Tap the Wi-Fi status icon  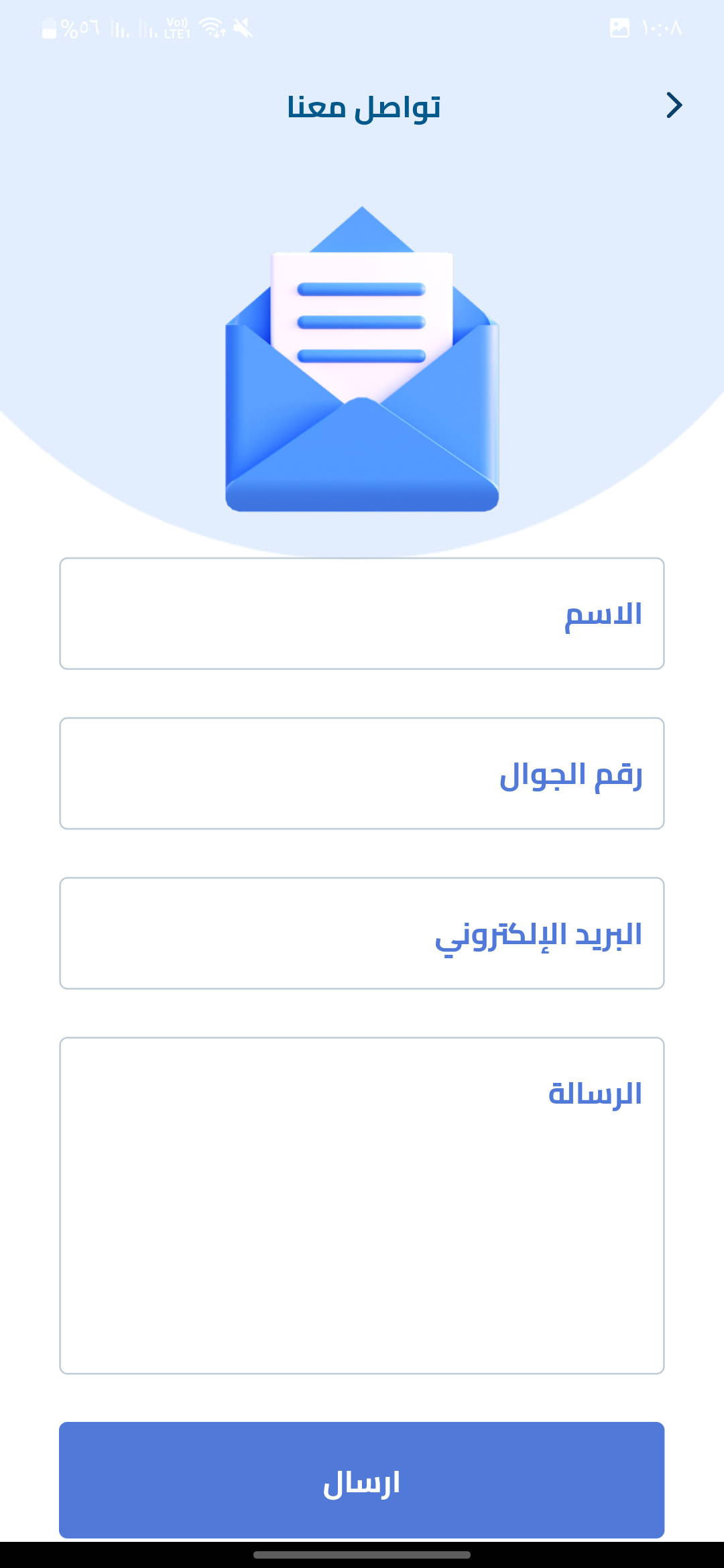[x=213, y=28]
